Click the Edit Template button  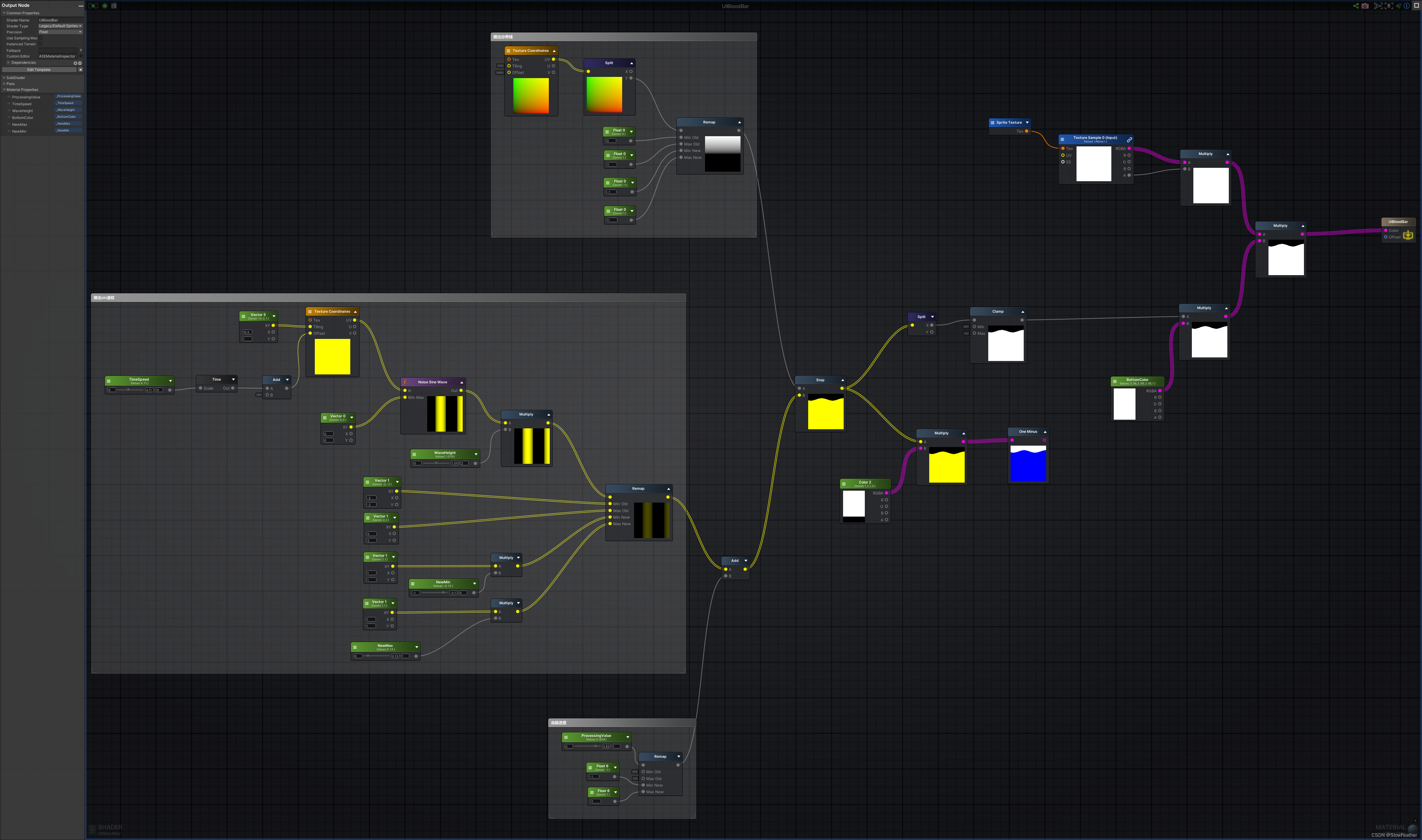[39, 70]
